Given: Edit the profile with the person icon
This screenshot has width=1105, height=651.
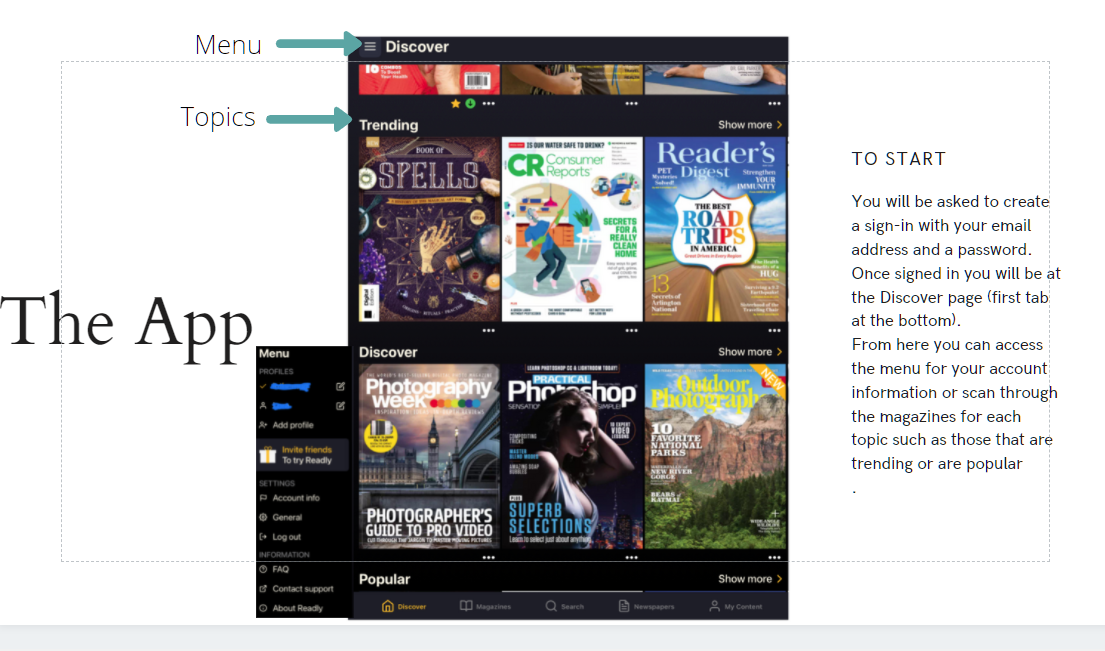Looking at the screenshot, I should (x=340, y=406).
